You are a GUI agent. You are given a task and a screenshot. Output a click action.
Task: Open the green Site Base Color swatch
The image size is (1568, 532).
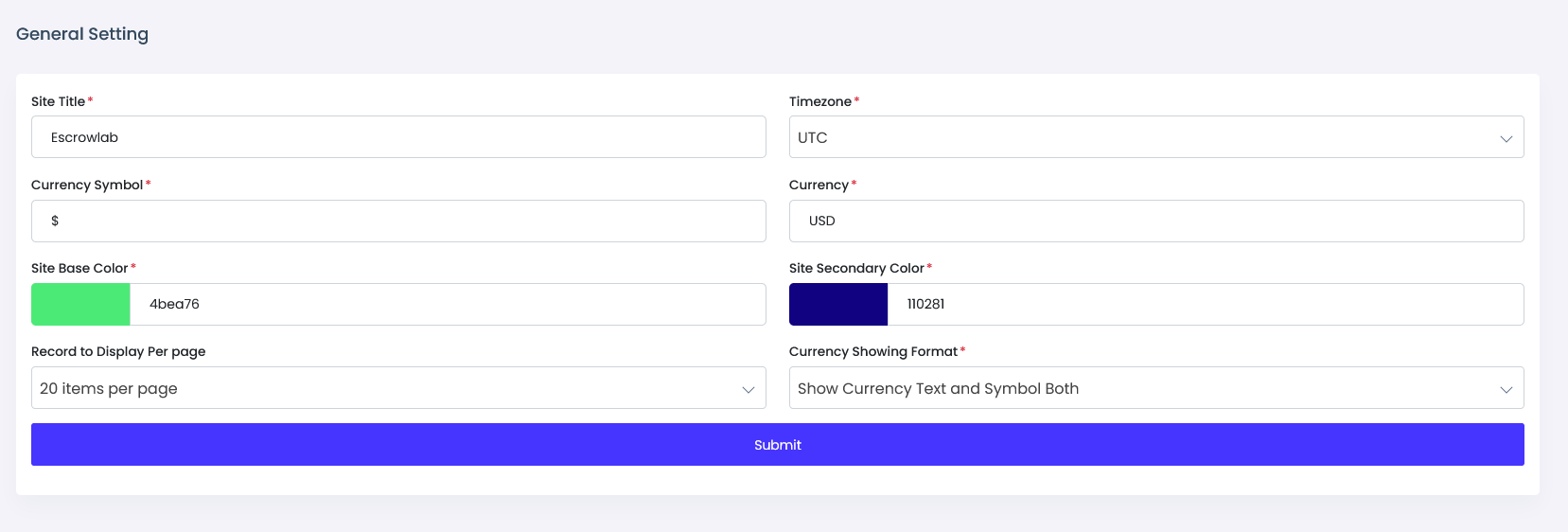pos(80,304)
